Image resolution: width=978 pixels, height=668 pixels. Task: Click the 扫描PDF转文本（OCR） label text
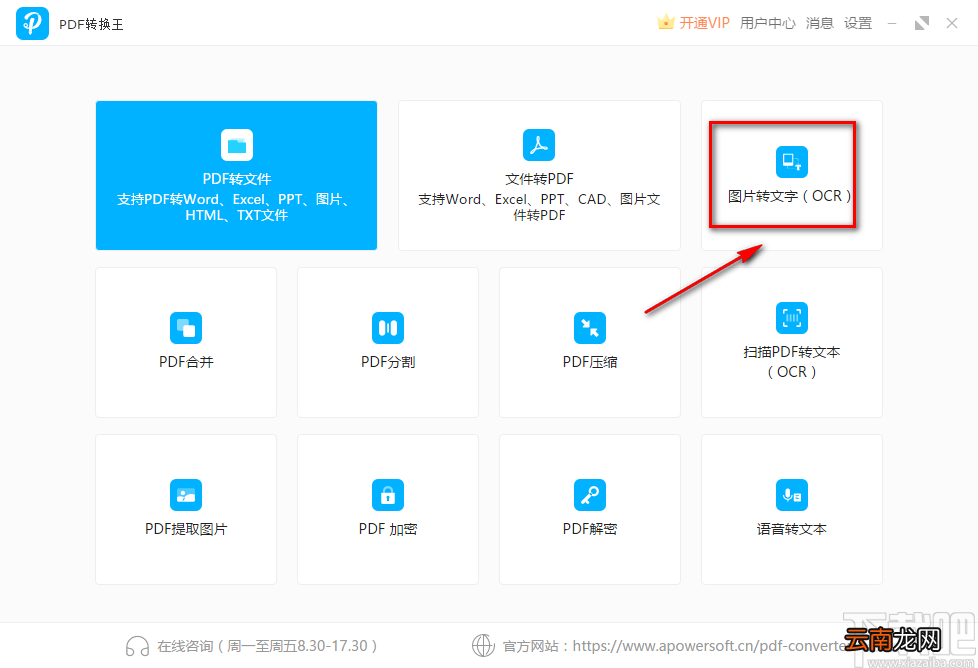(x=792, y=362)
